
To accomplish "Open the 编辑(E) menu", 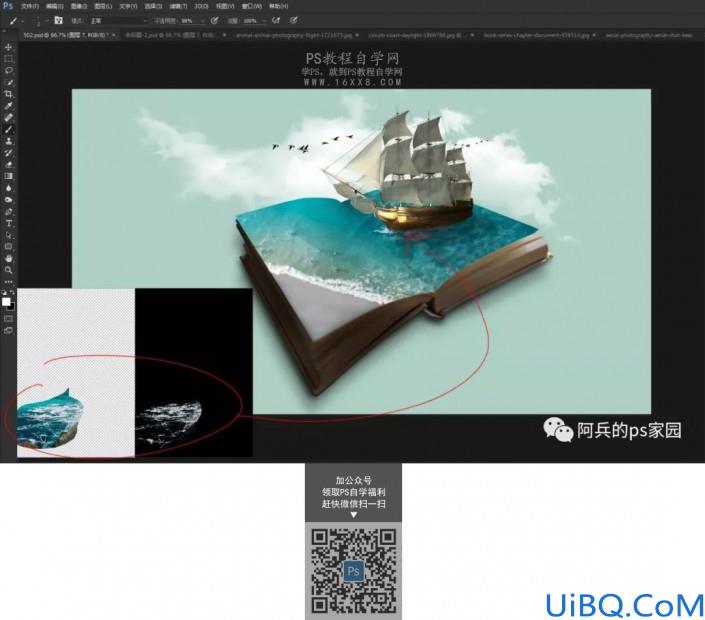I will 54,6.
